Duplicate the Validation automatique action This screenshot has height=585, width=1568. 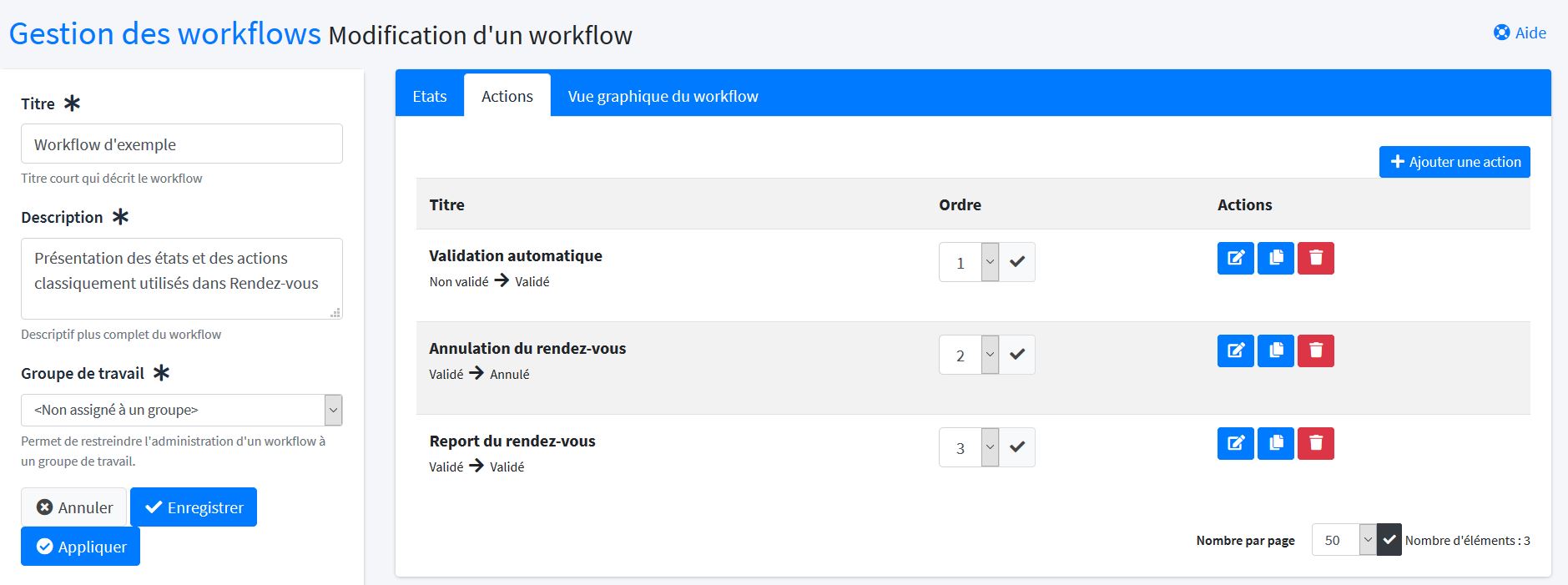(1275, 259)
